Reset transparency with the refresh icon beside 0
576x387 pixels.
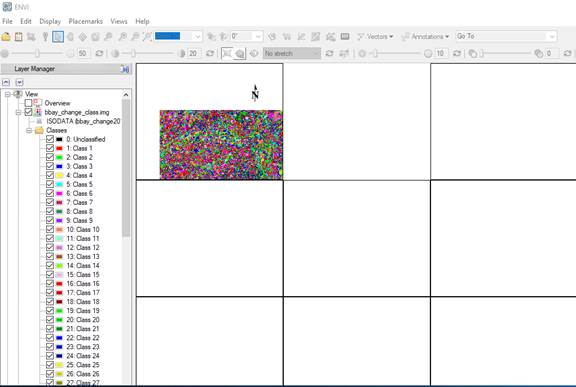(x=567, y=53)
